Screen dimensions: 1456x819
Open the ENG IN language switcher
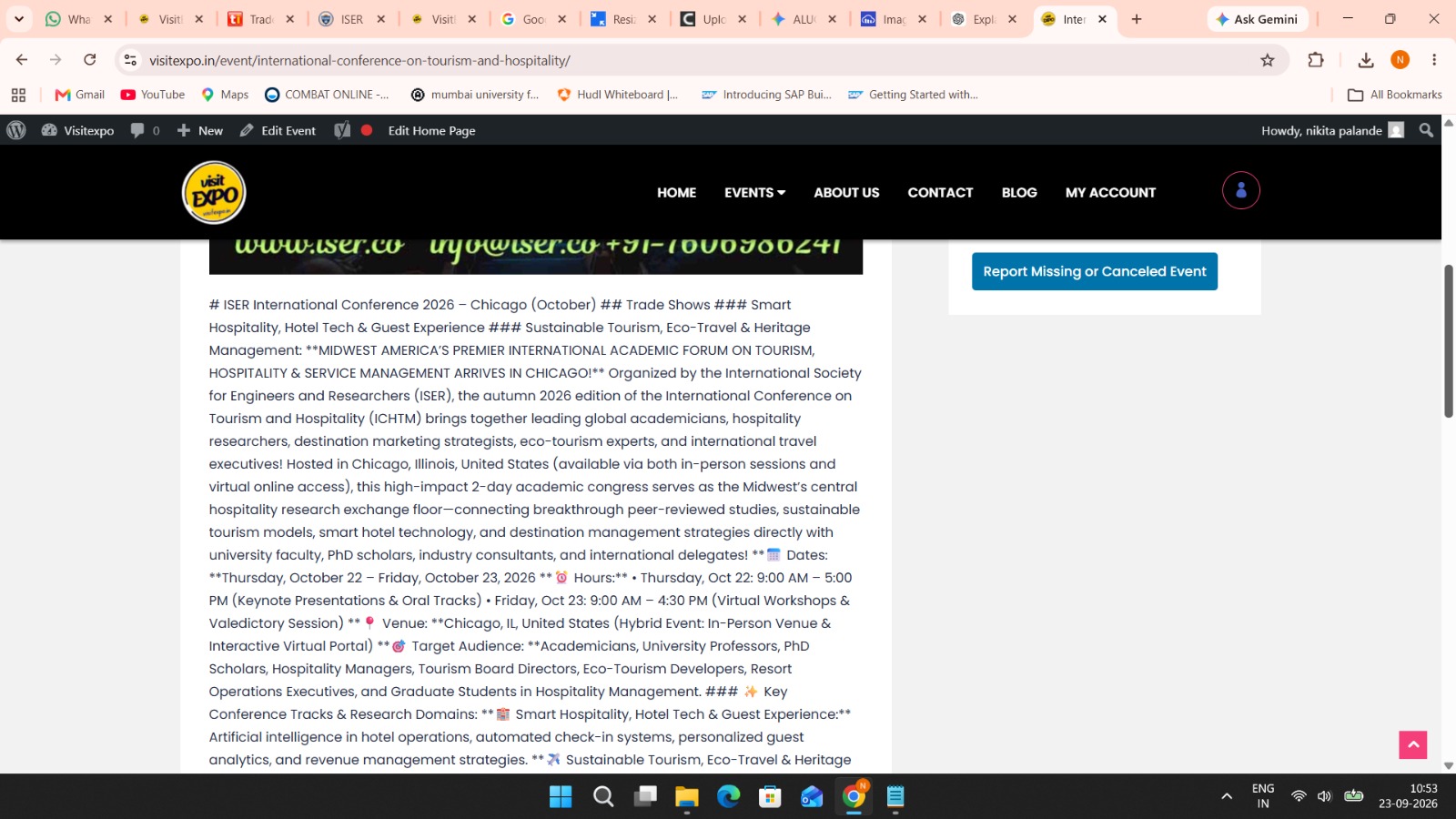1263,796
